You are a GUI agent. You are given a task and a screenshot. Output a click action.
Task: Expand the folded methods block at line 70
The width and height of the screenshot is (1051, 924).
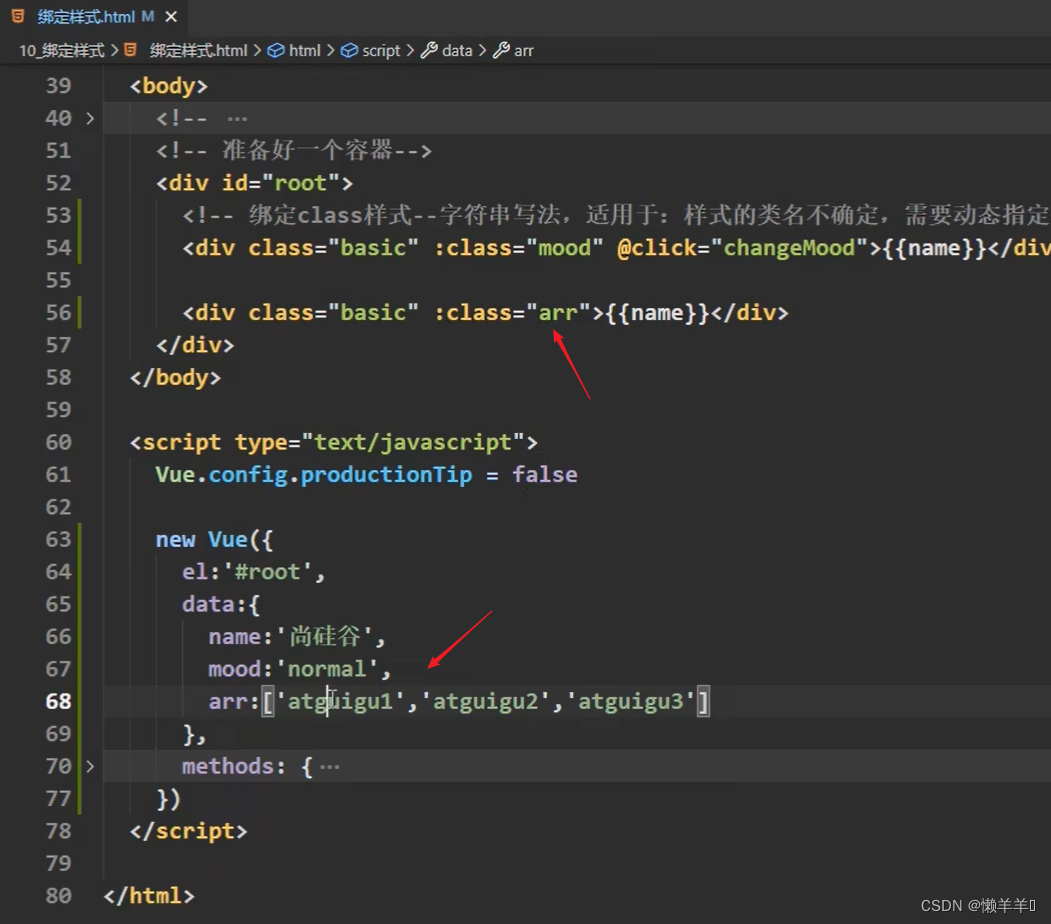[90, 766]
